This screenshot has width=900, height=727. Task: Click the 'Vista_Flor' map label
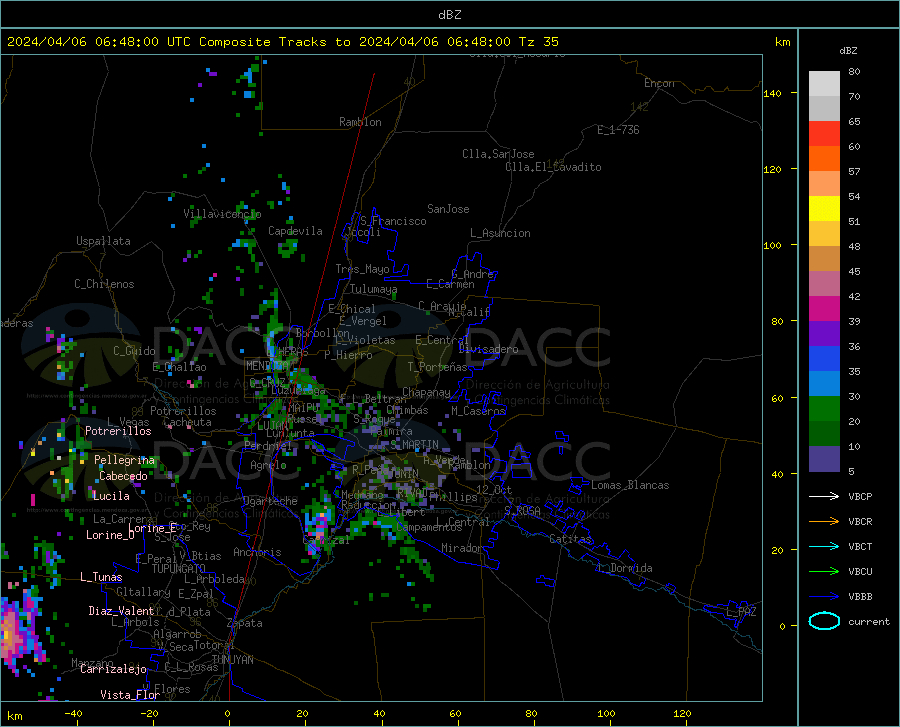130,695
